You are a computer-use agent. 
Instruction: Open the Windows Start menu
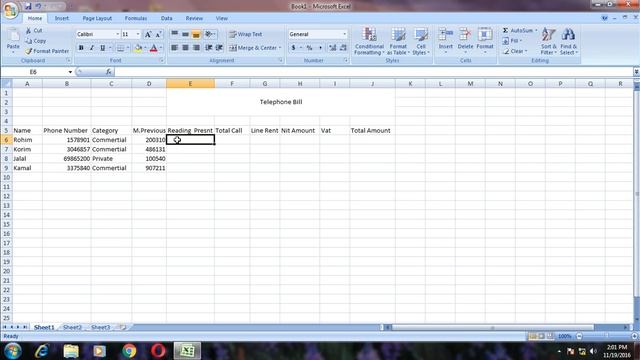coord(13,351)
